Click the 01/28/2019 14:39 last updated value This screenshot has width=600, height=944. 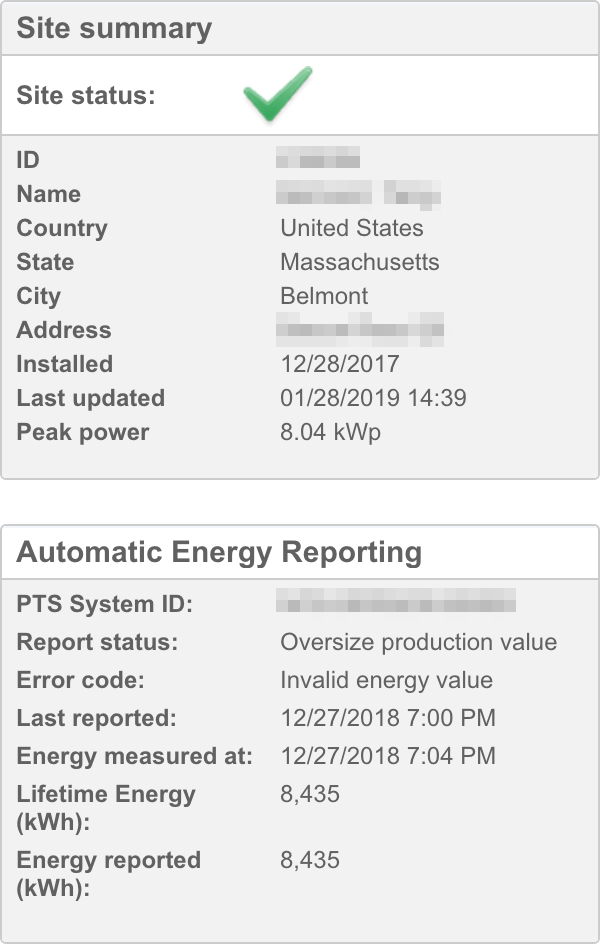(x=373, y=398)
